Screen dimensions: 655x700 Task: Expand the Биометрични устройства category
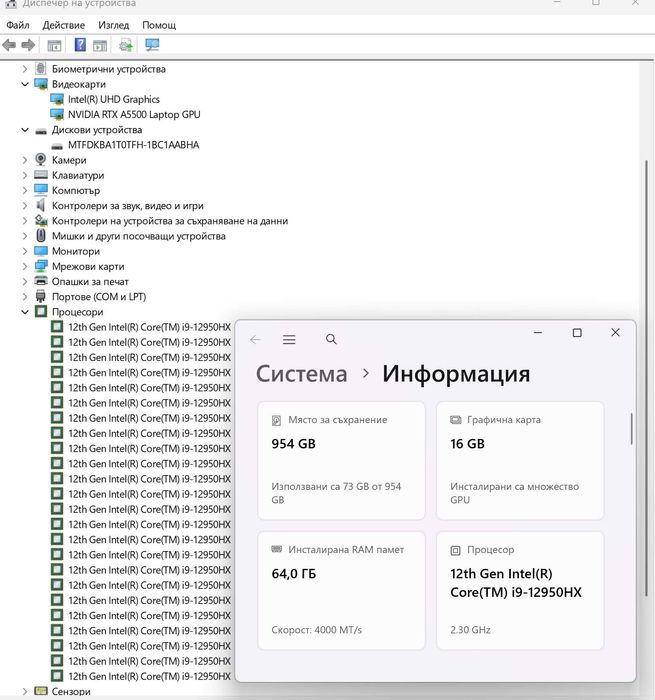click(25, 69)
